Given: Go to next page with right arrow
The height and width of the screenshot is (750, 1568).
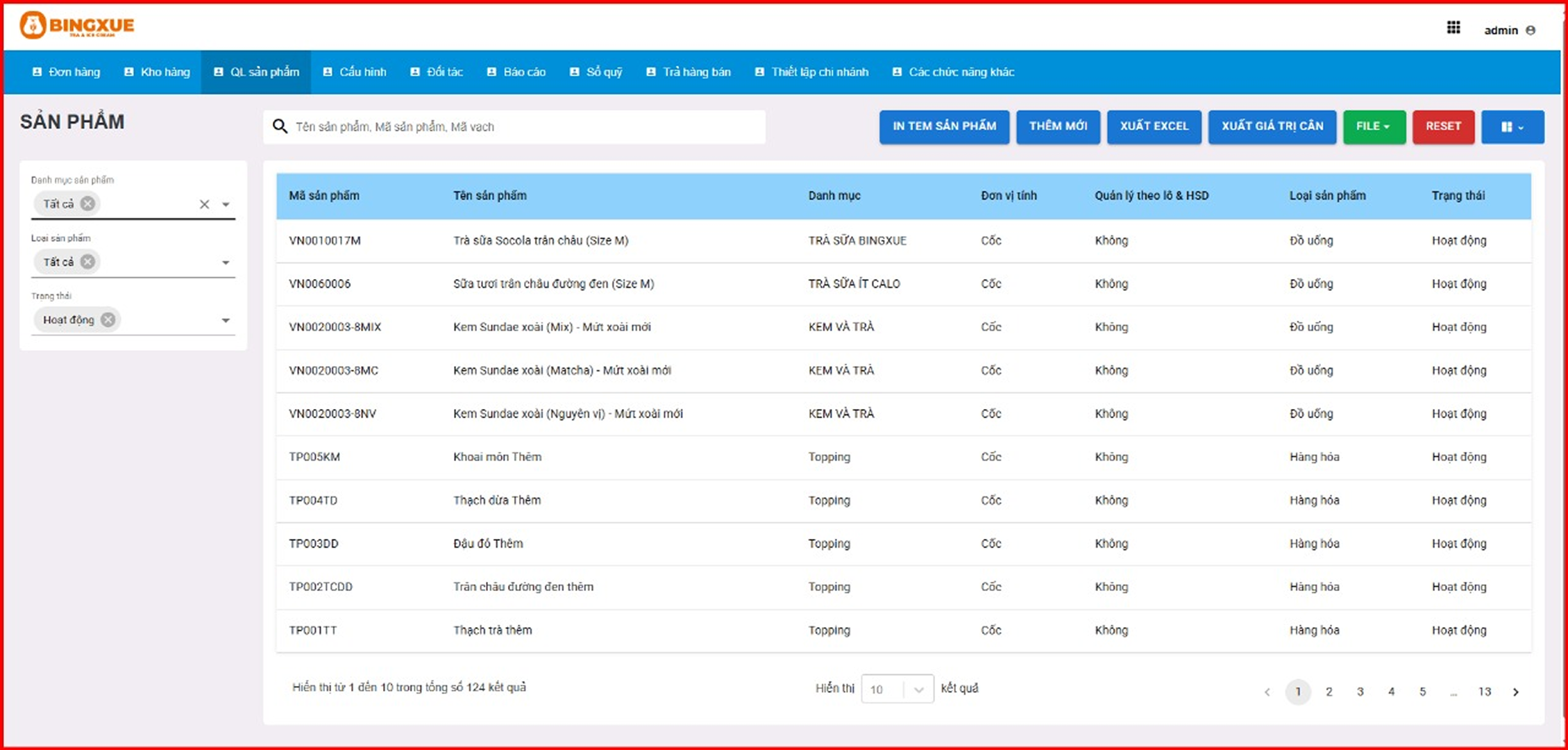Looking at the screenshot, I should [1516, 692].
